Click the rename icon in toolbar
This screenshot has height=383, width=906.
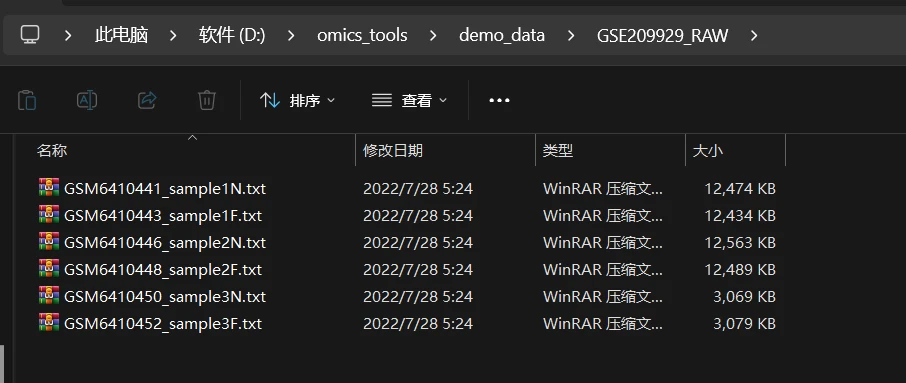[87, 101]
